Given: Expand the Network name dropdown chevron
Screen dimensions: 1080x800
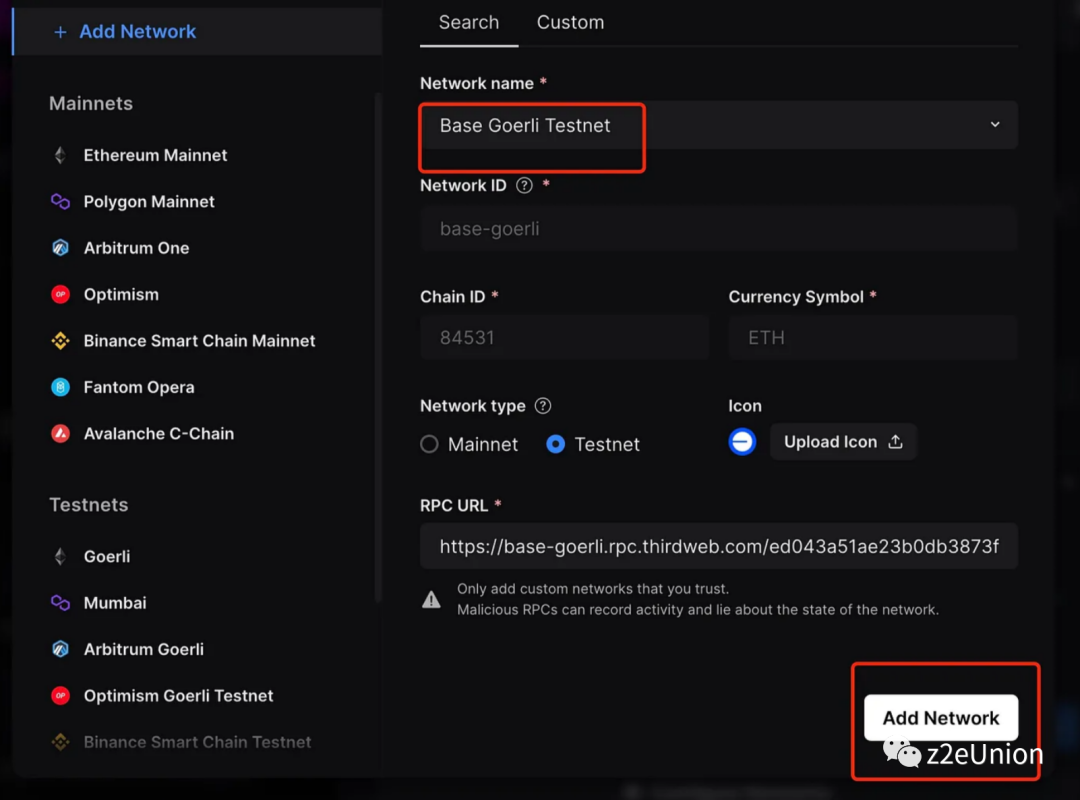Looking at the screenshot, I should click(995, 125).
